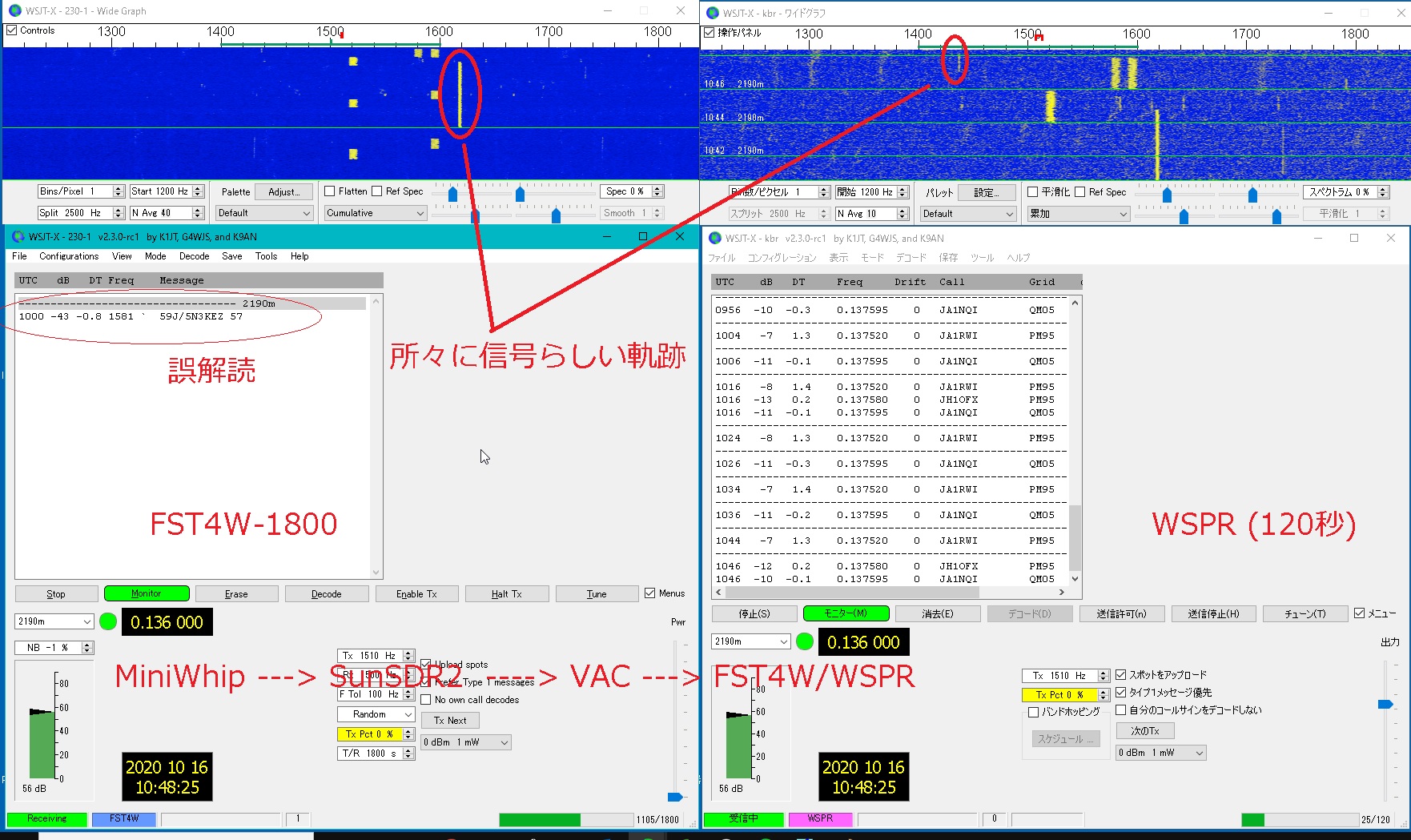This screenshot has width=1411, height=840.
Task: Enable the Flatten checkbox in 230-1 Wide Graph
Action: point(329,191)
